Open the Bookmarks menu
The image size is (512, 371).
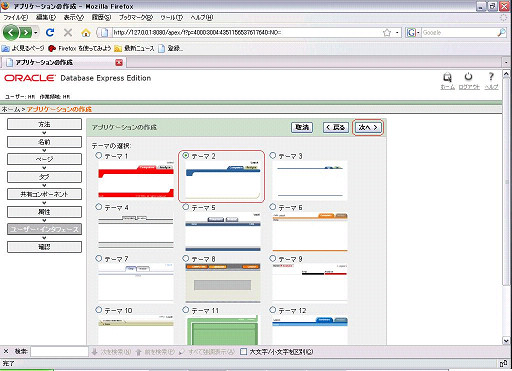tap(136, 17)
